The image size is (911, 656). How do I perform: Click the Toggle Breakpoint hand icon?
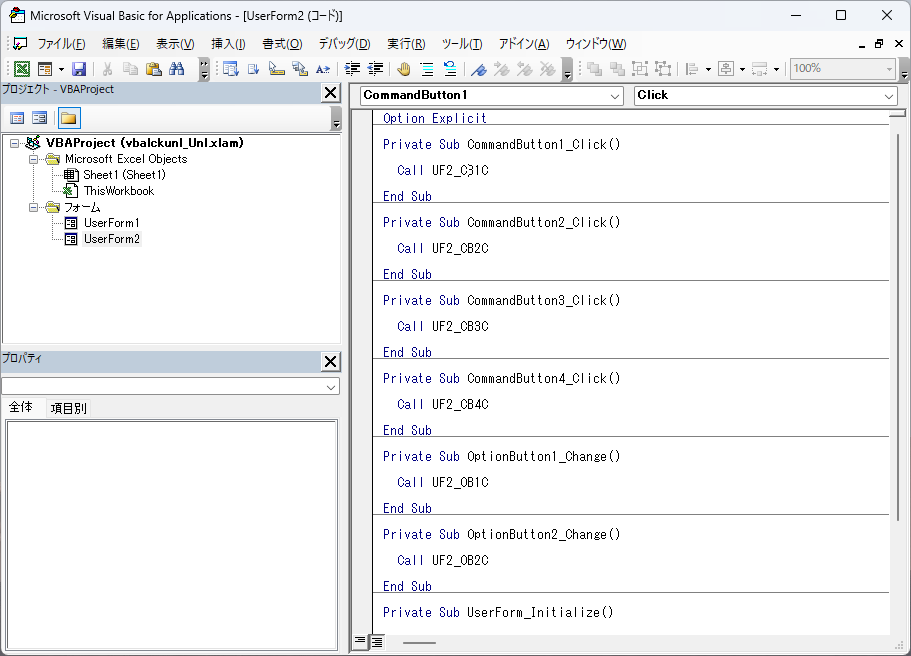click(404, 69)
